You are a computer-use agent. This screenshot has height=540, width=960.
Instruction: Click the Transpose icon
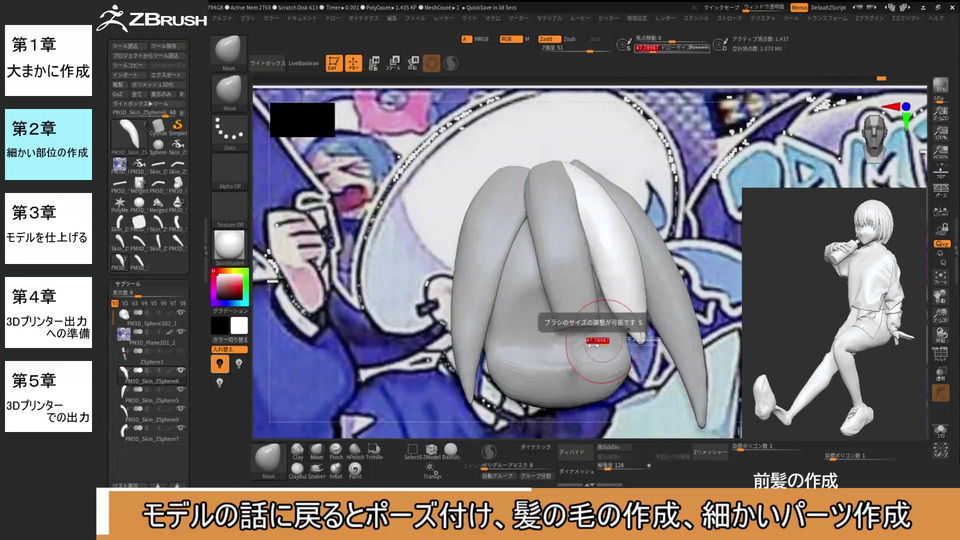tap(431, 471)
